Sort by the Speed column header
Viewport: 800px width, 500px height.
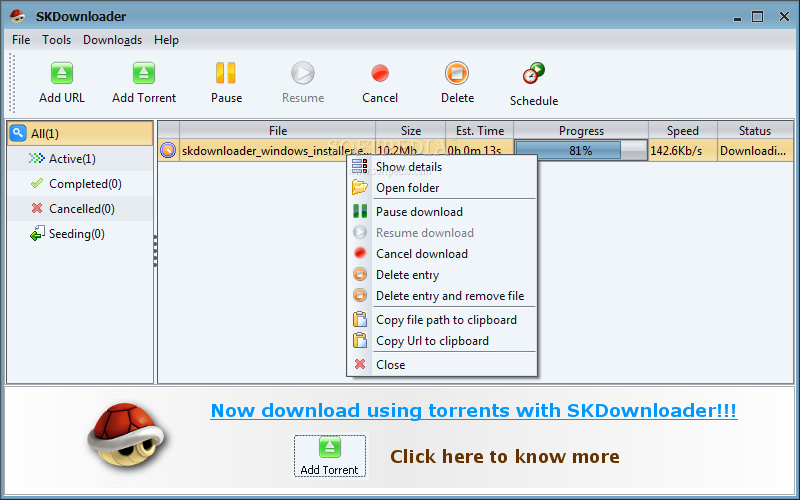(x=683, y=131)
